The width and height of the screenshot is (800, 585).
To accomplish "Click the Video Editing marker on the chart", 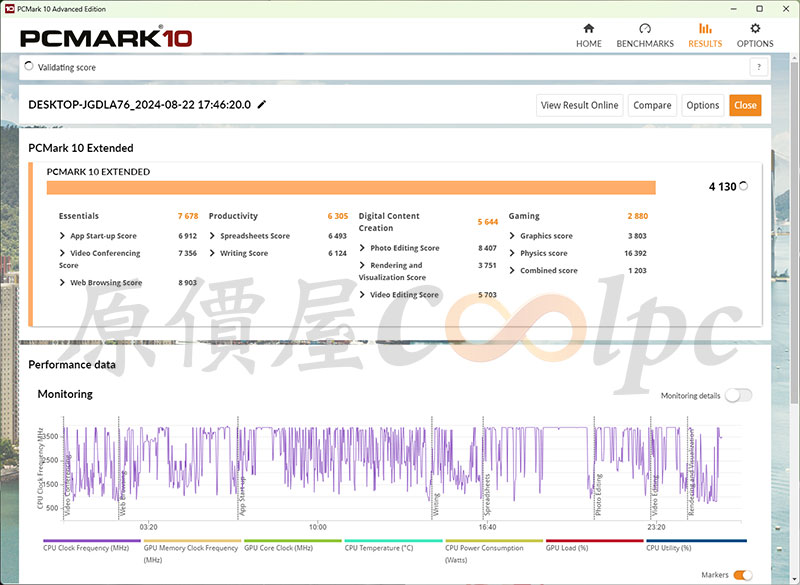I will (x=655, y=495).
